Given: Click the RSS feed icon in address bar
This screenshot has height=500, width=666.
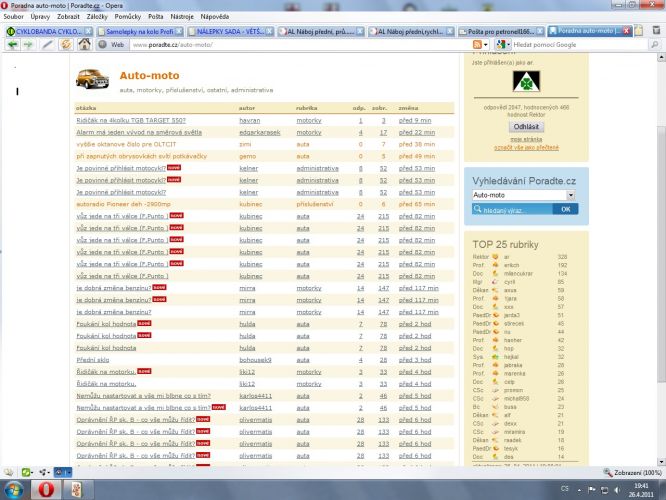Looking at the screenshot, I should [x=477, y=45].
